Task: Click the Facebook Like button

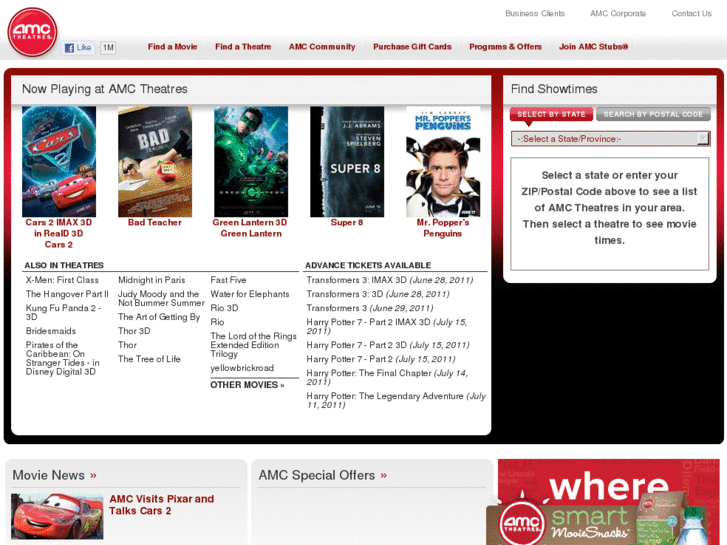Action: click(x=78, y=47)
